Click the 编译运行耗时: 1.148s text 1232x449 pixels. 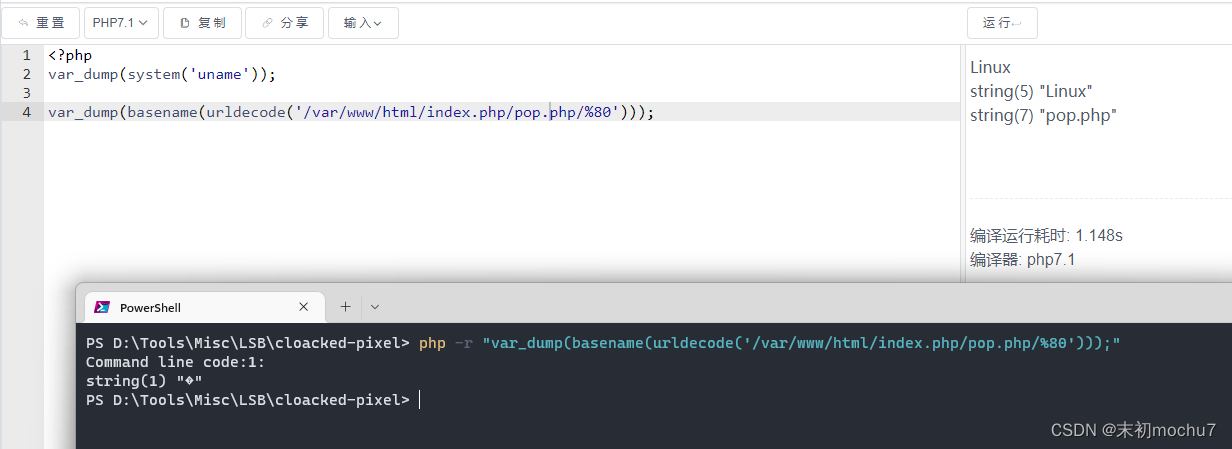pyautogui.click(x=1046, y=236)
